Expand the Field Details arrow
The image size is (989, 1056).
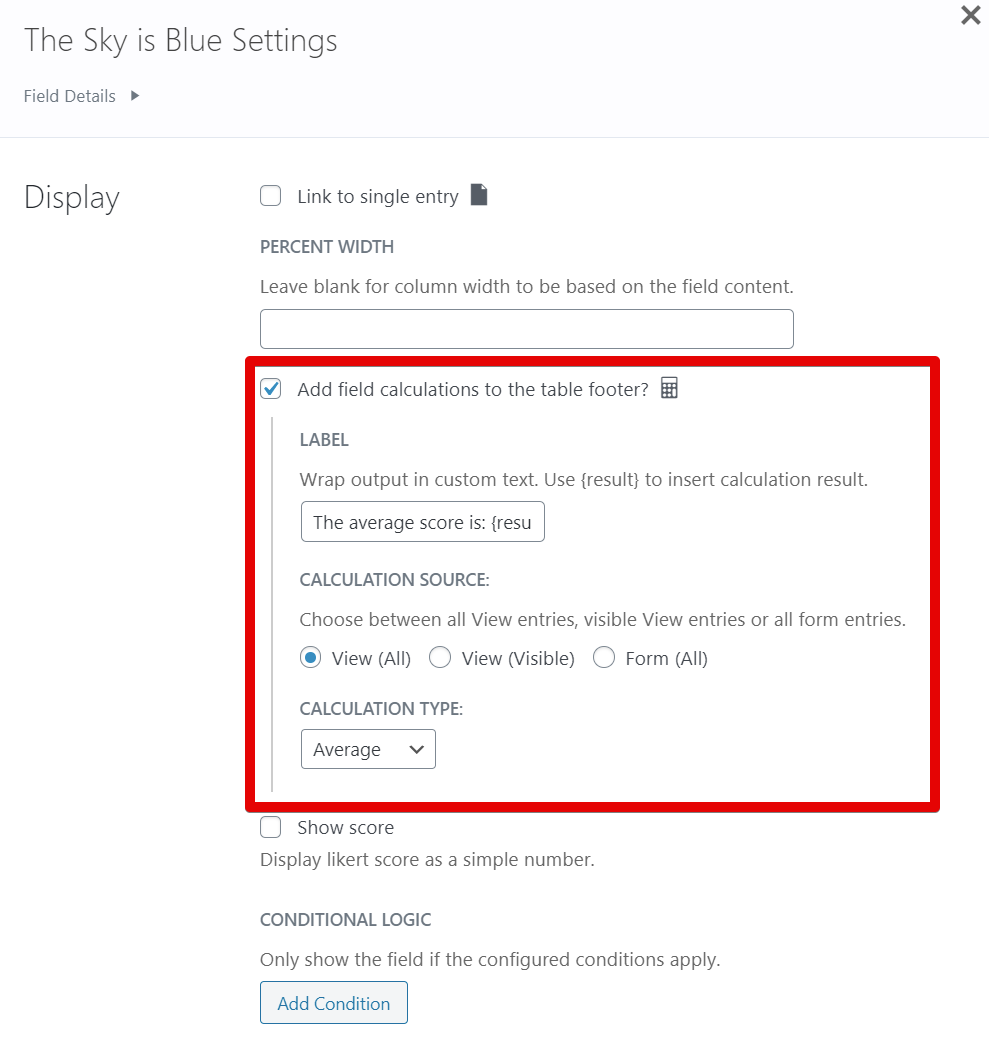point(135,96)
